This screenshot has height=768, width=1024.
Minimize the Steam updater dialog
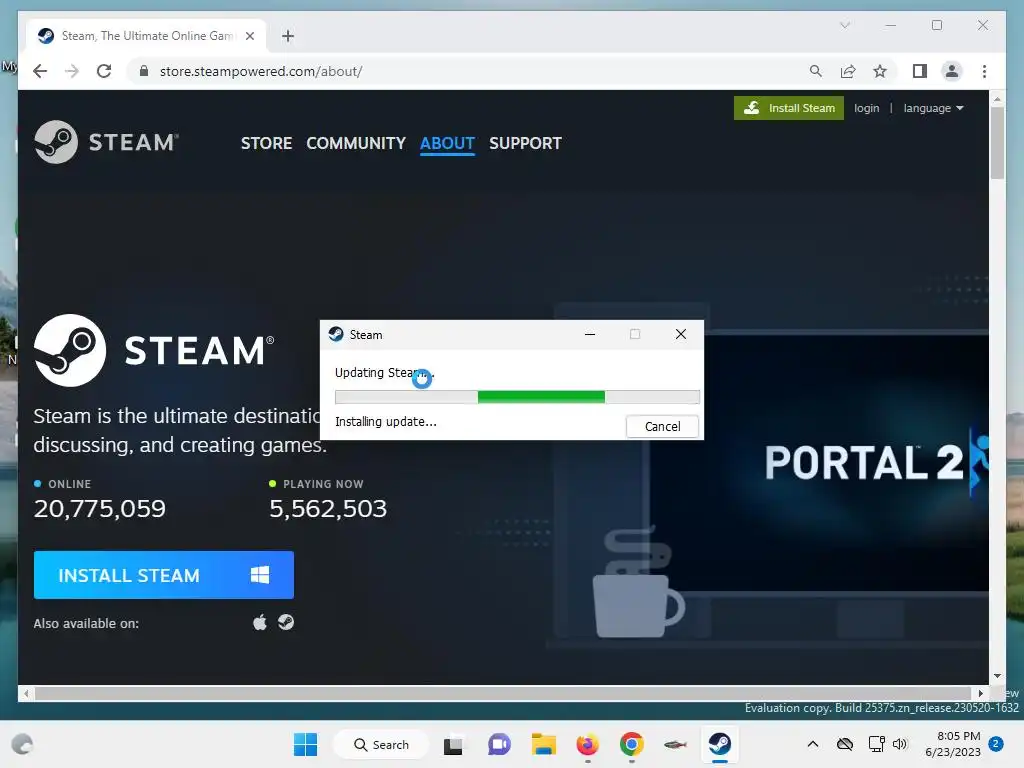(590, 334)
